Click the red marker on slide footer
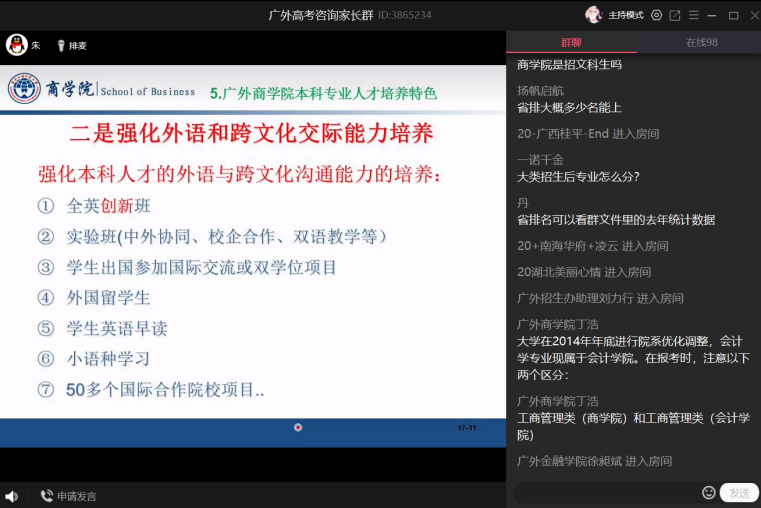This screenshot has height=508, width=761. click(298, 427)
